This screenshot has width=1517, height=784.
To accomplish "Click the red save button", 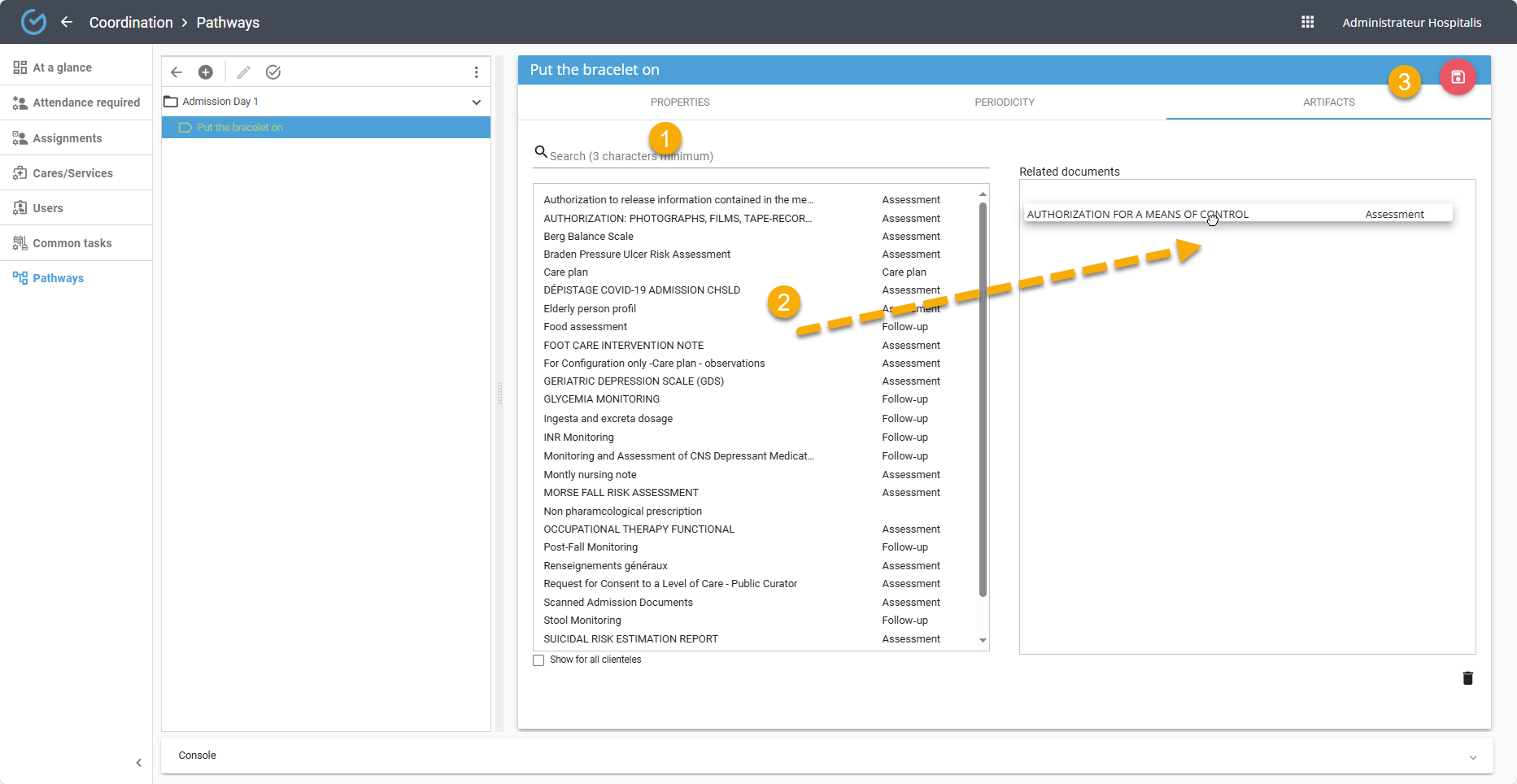I will [x=1458, y=77].
